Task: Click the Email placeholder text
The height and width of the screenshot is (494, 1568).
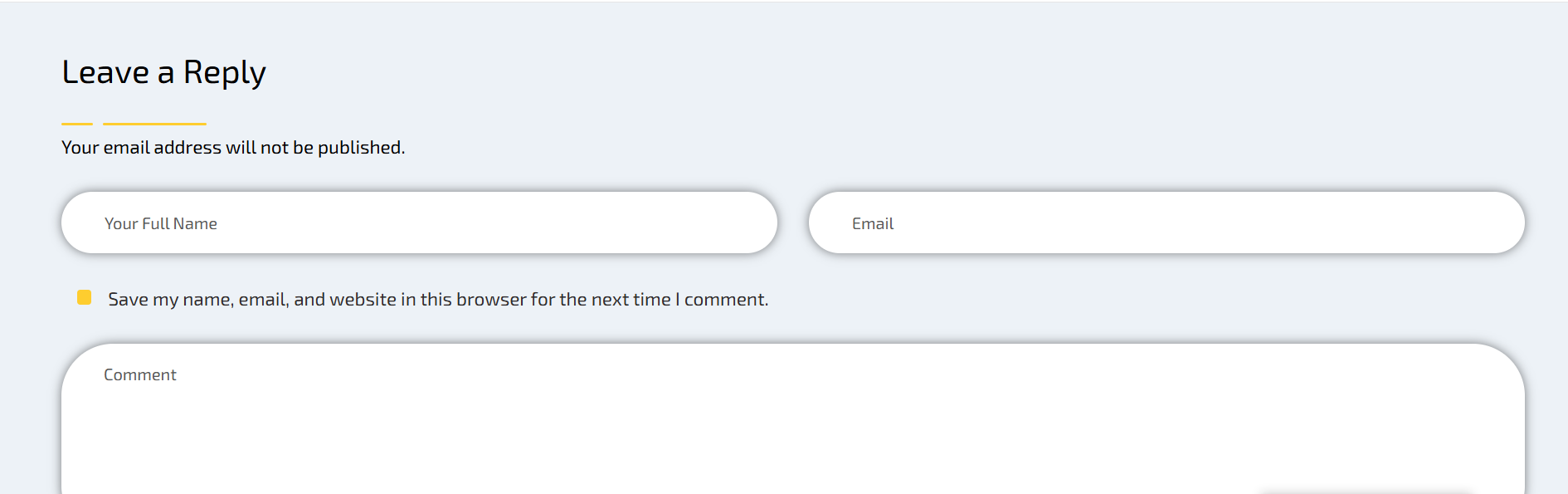Action: pyautogui.click(x=872, y=223)
